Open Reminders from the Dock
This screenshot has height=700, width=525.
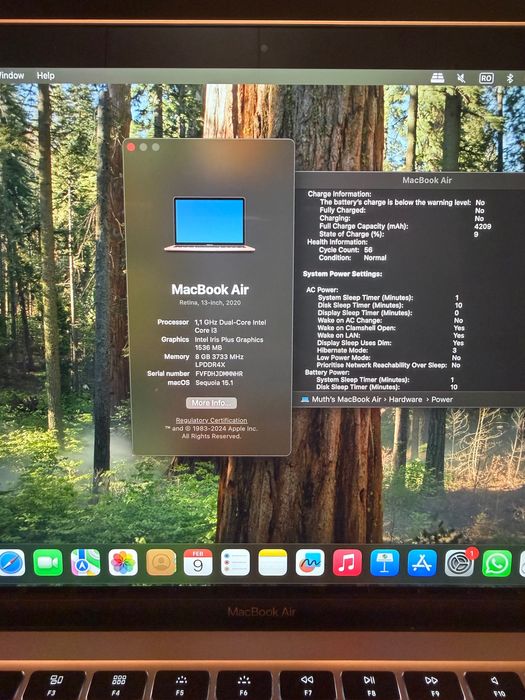pos(235,562)
